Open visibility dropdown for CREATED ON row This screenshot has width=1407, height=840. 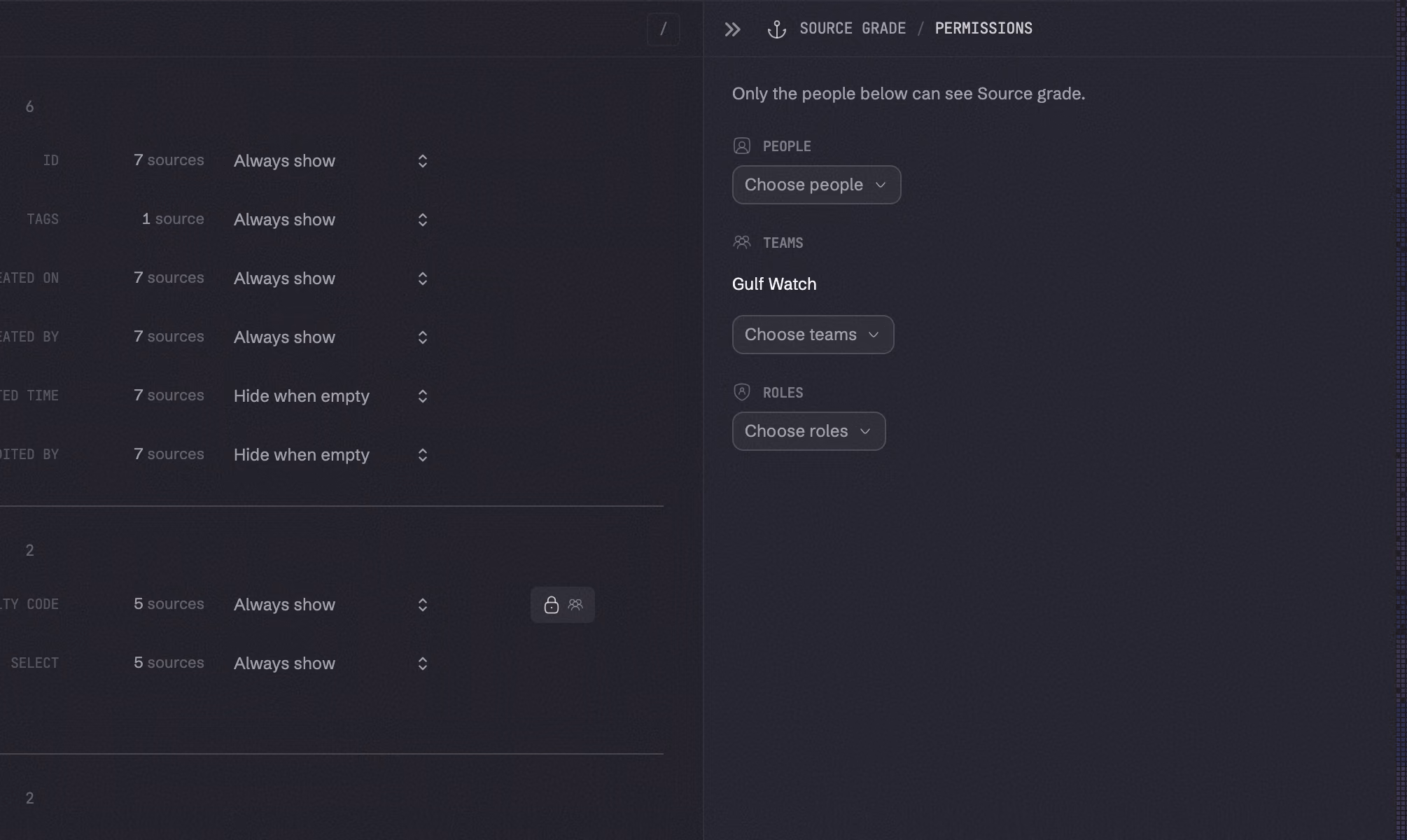330,279
